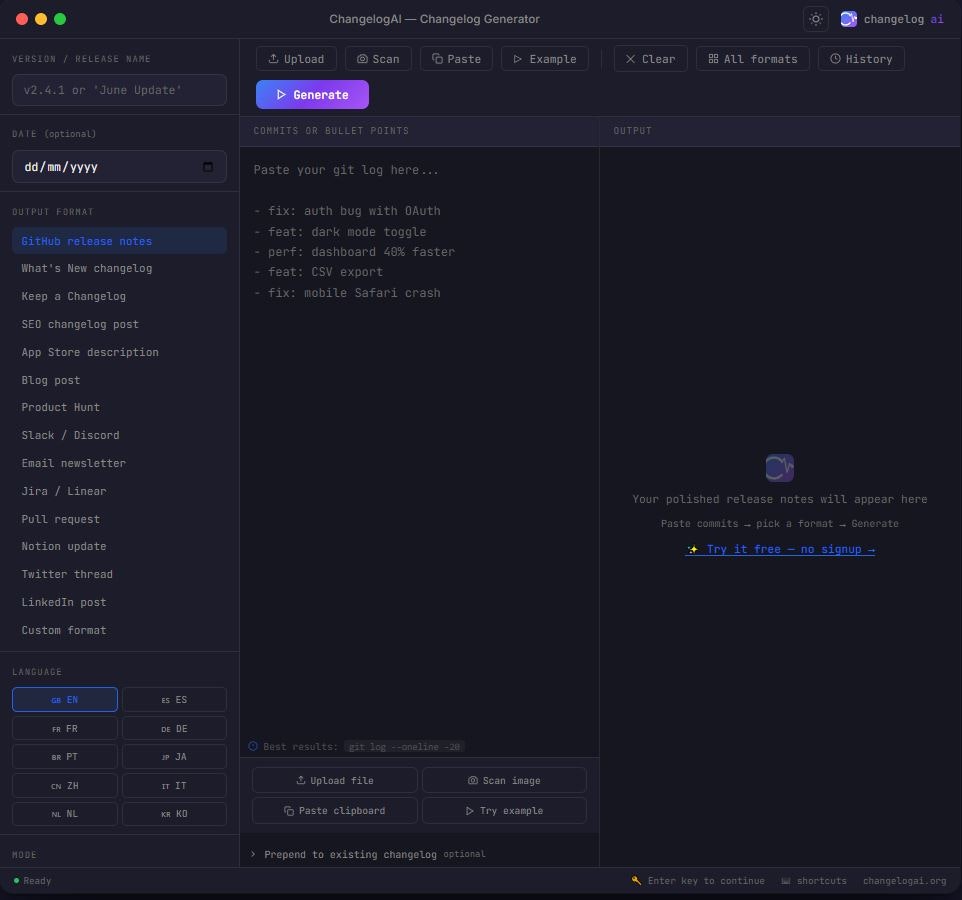Select Notion update format
This screenshot has height=900, width=962.
tap(119, 546)
